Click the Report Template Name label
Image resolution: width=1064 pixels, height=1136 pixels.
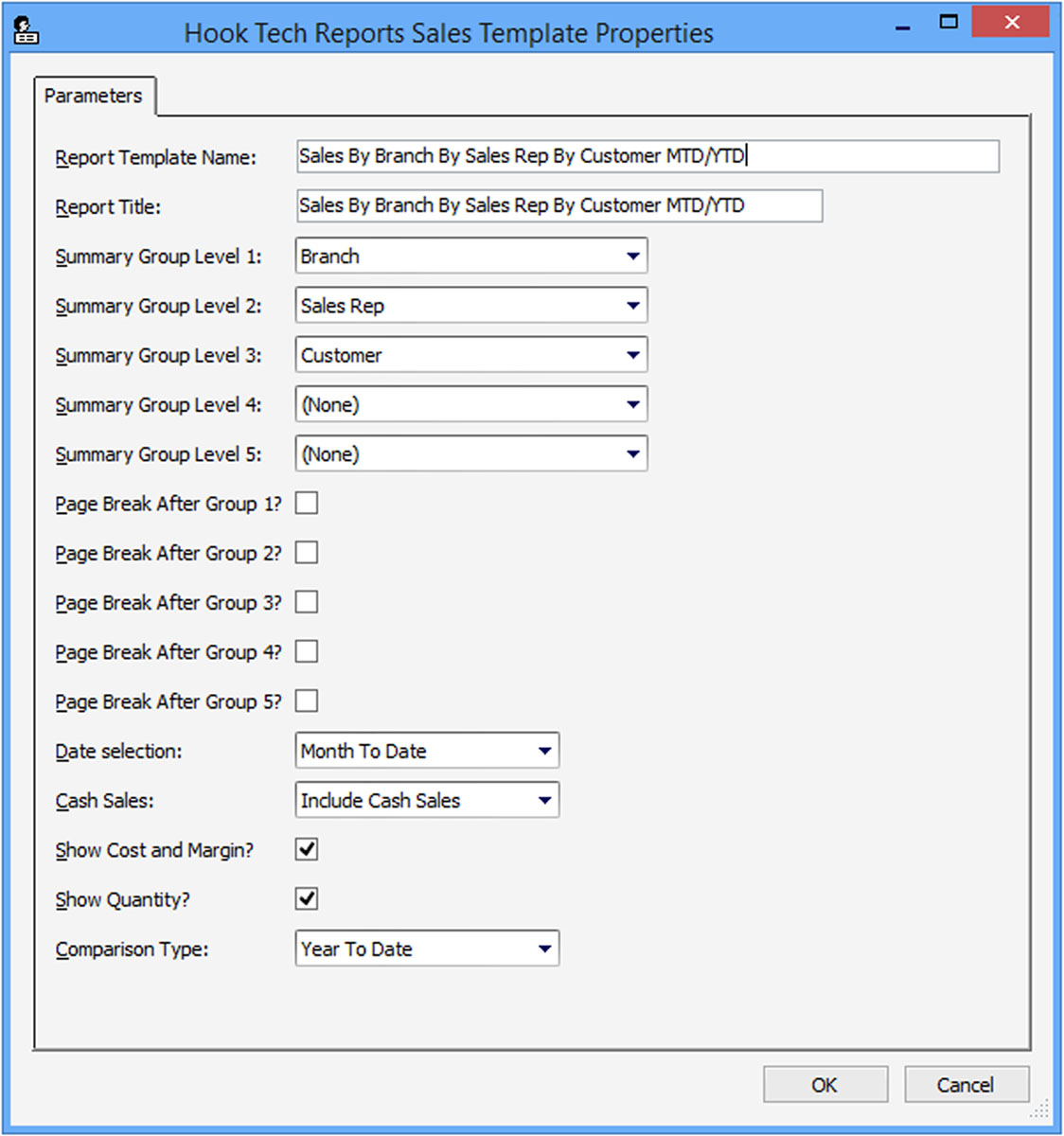(x=155, y=158)
